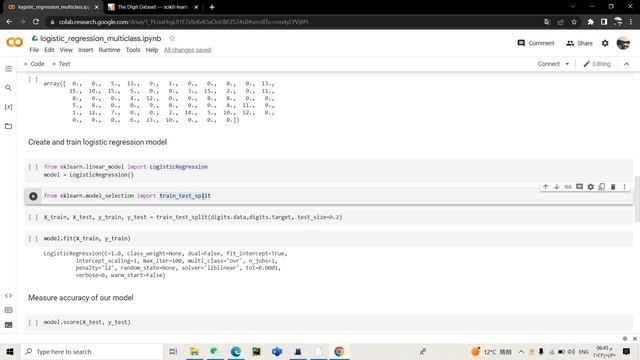The image size is (640, 360).
Task: Bookmark this page star icon
Action: tap(574, 22)
